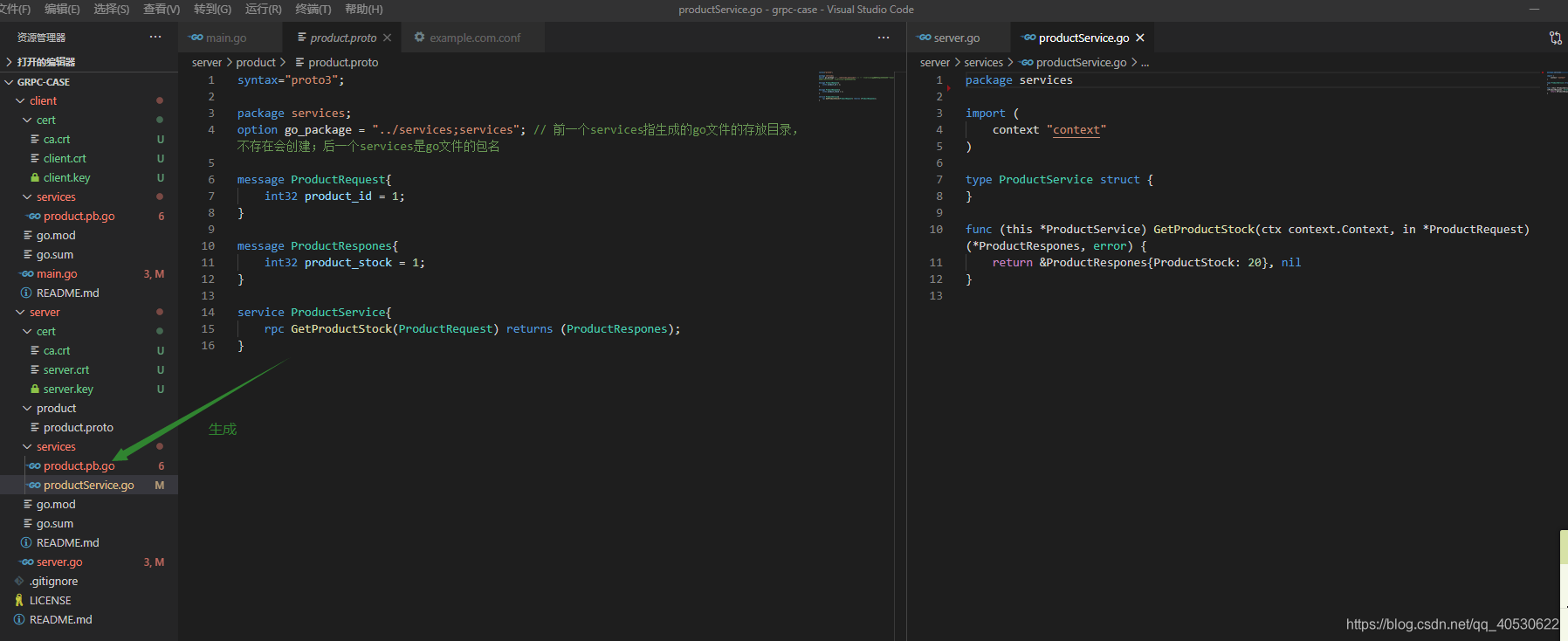Collapse the server product folder
The image size is (1568, 641).
pyautogui.click(x=27, y=408)
